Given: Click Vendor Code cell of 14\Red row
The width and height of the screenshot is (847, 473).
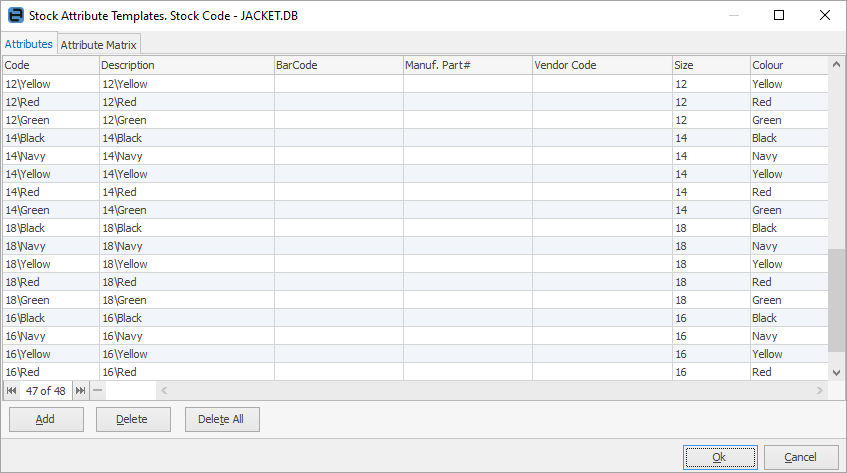Looking at the screenshot, I should tap(602, 192).
